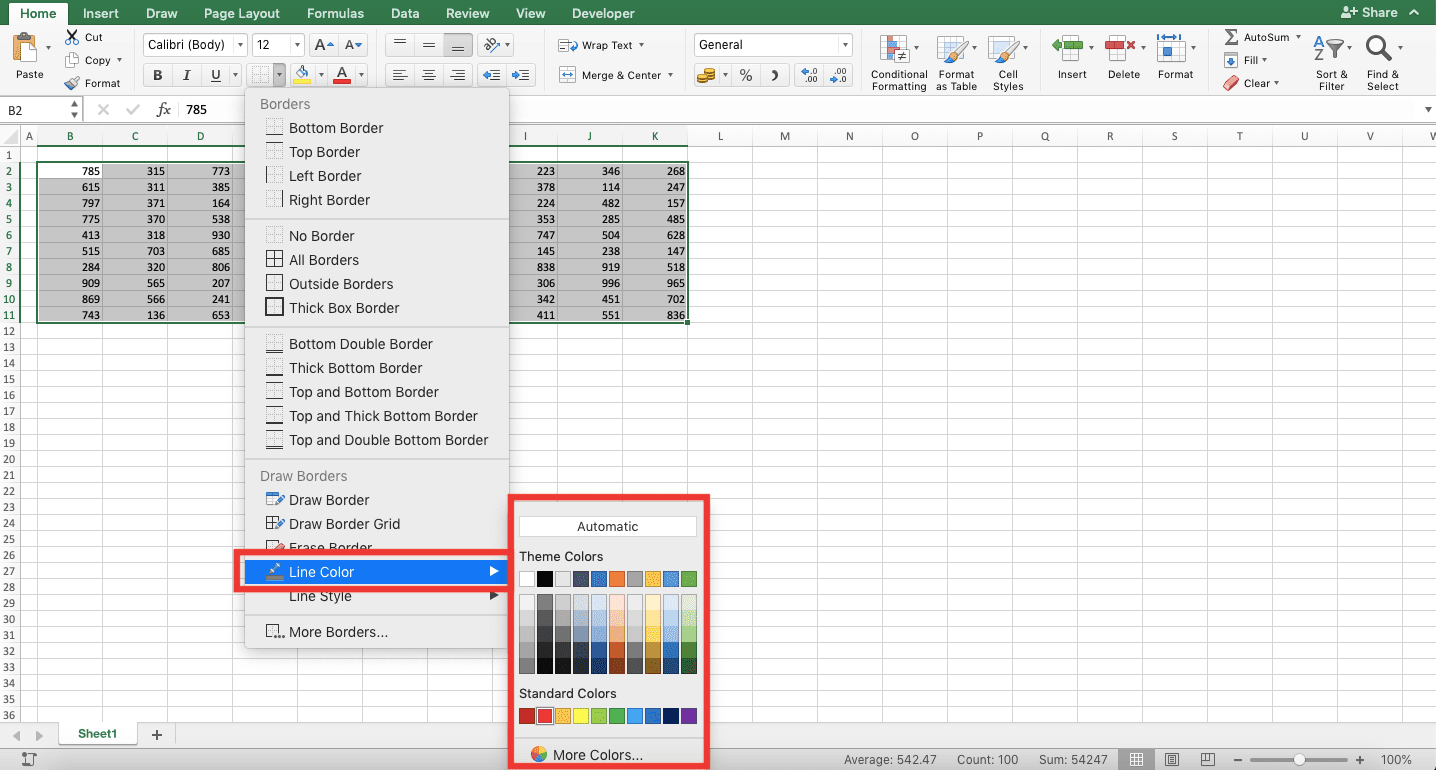Open the font name dropdown
The image size is (1436, 770).
(240, 45)
